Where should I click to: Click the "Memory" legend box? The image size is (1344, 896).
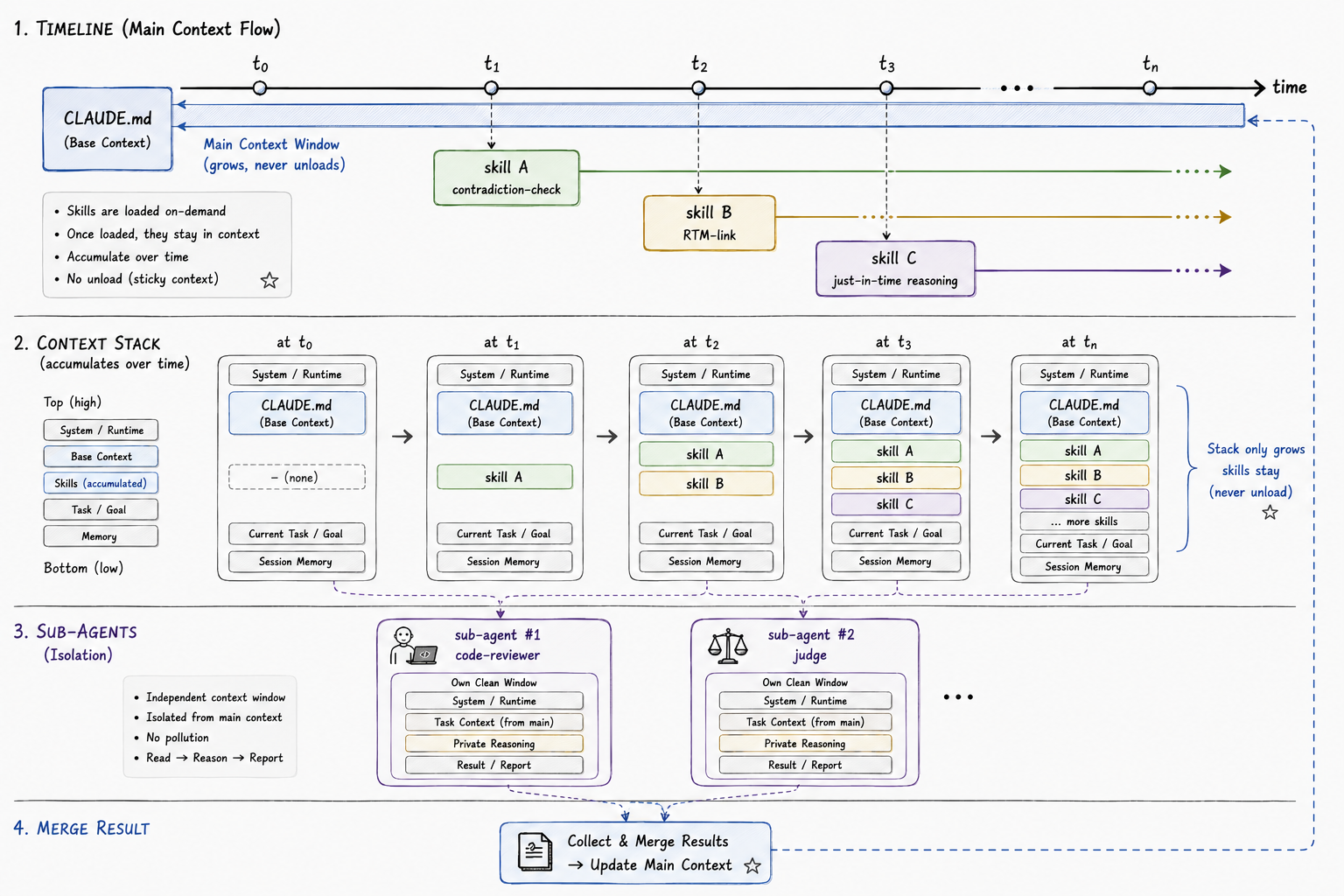(101, 536)
